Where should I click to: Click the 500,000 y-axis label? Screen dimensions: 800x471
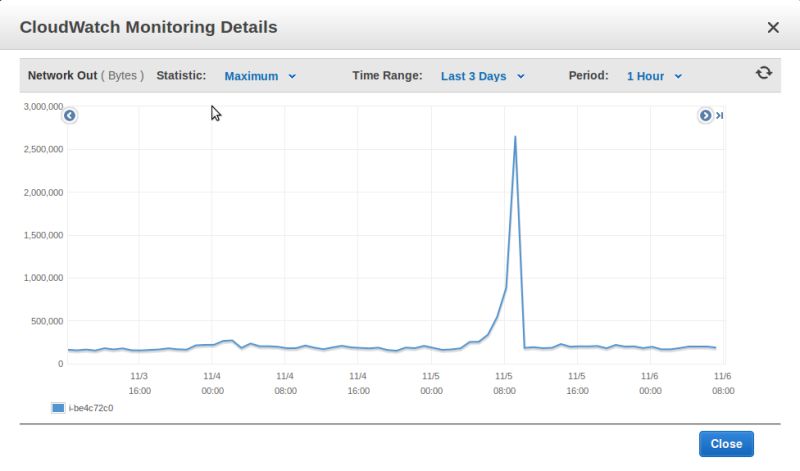coord(47,321)
